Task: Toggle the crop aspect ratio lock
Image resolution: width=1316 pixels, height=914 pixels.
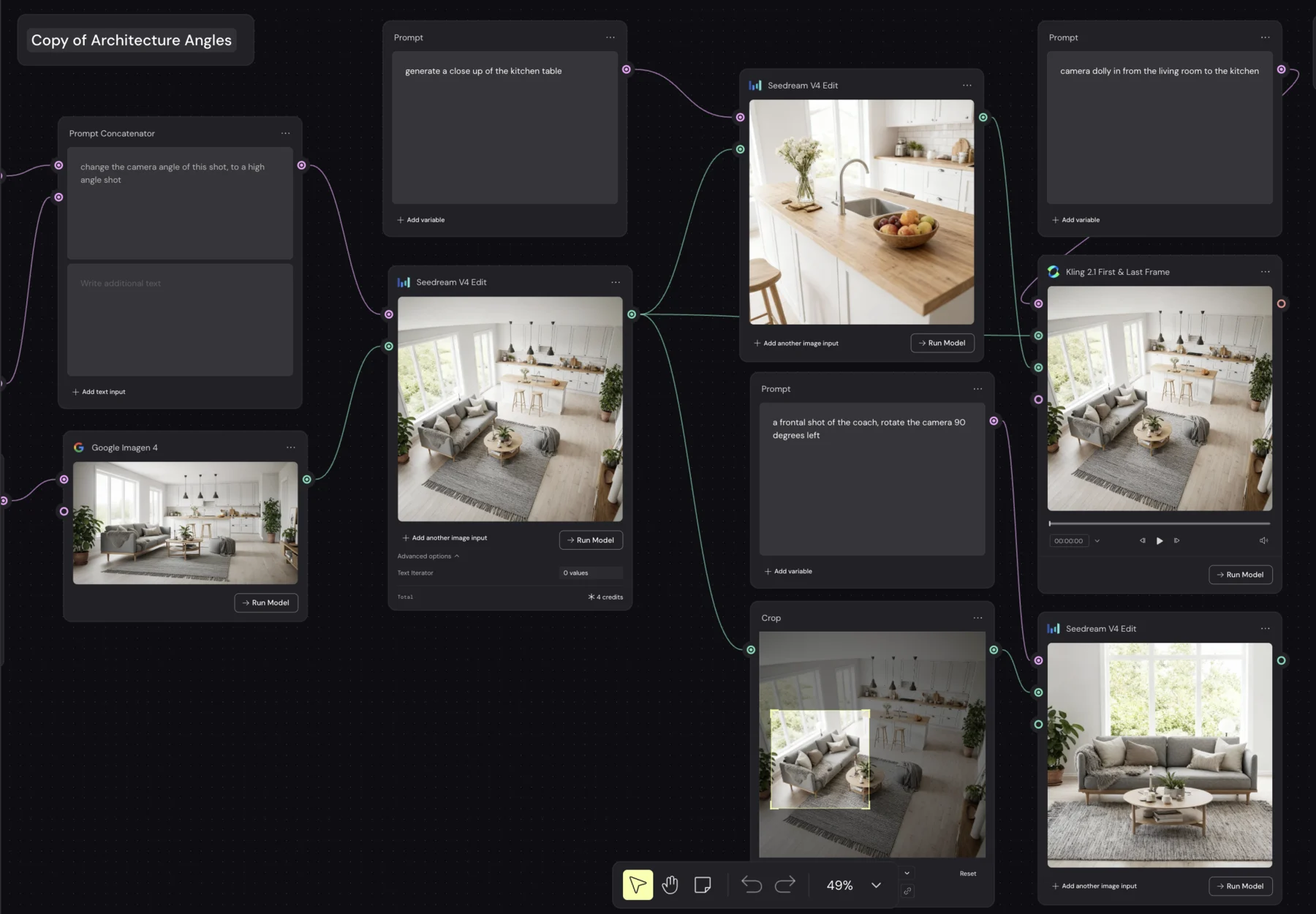Action: click(x=907, y=891)
